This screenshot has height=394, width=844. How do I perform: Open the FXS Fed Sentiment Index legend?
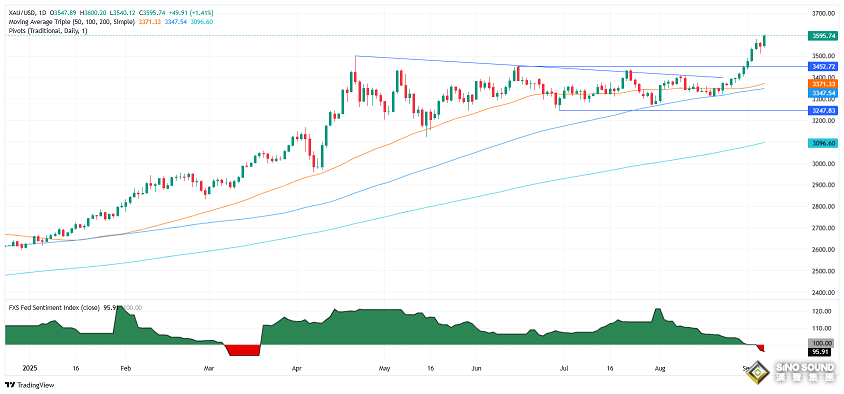tap(53, 307)
